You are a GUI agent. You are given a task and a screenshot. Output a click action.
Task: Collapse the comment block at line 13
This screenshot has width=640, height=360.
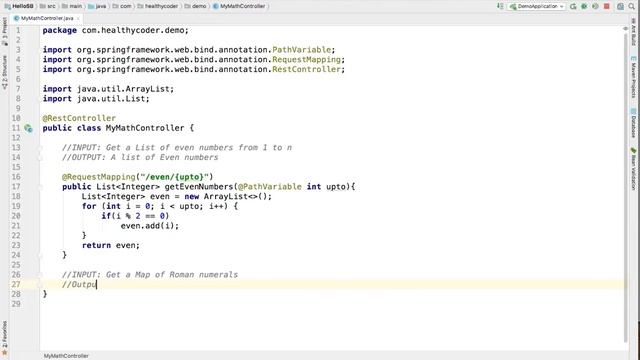tap(40, 148)
